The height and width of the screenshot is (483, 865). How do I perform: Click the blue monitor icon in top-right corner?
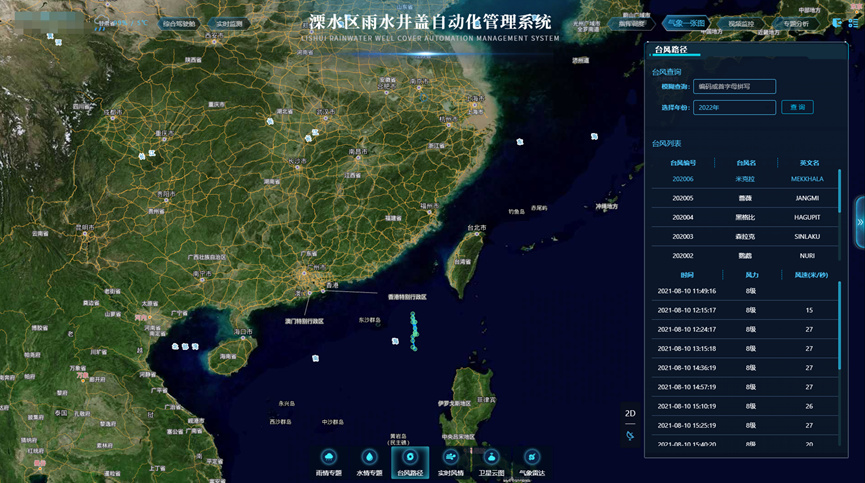pyautogui.click(x=837, y=23)
